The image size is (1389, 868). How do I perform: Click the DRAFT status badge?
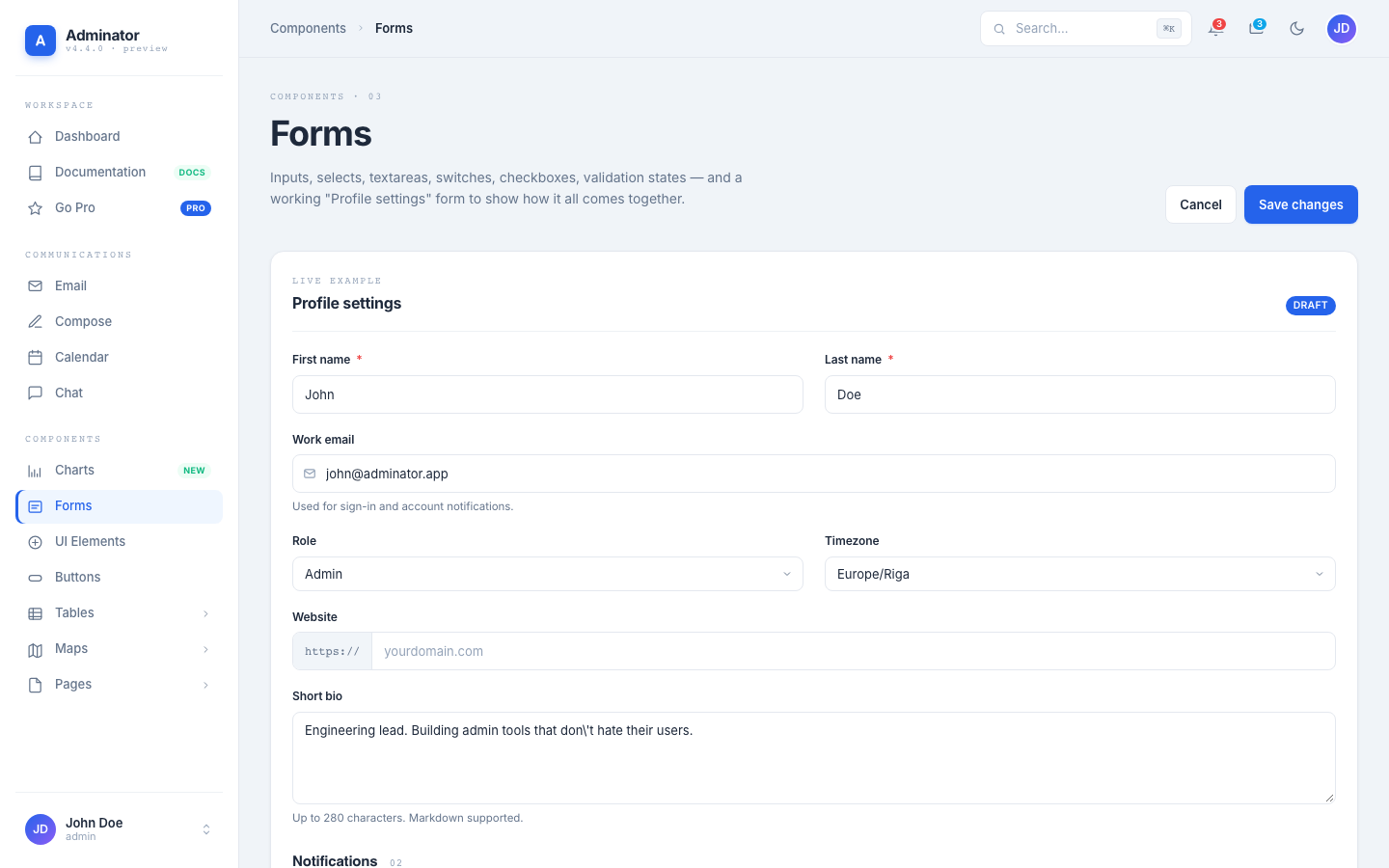1311,306
